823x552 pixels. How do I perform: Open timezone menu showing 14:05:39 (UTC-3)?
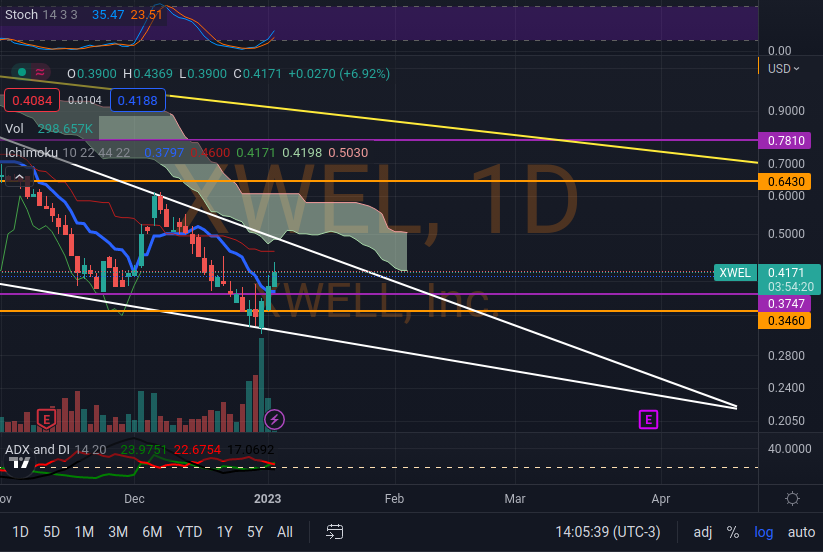pyautogui.click(x=608, y=532)
